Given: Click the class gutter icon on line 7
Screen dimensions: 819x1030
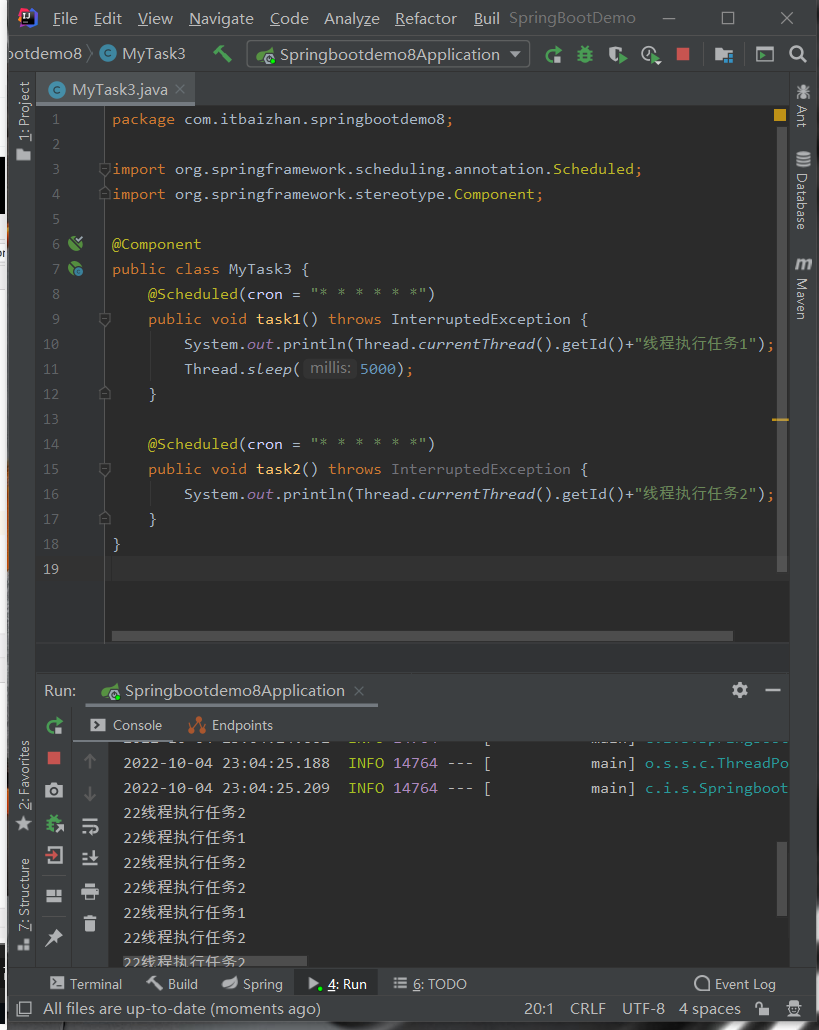Looking at the screenshot, I should pyautogui.click(x=76, y=269).
